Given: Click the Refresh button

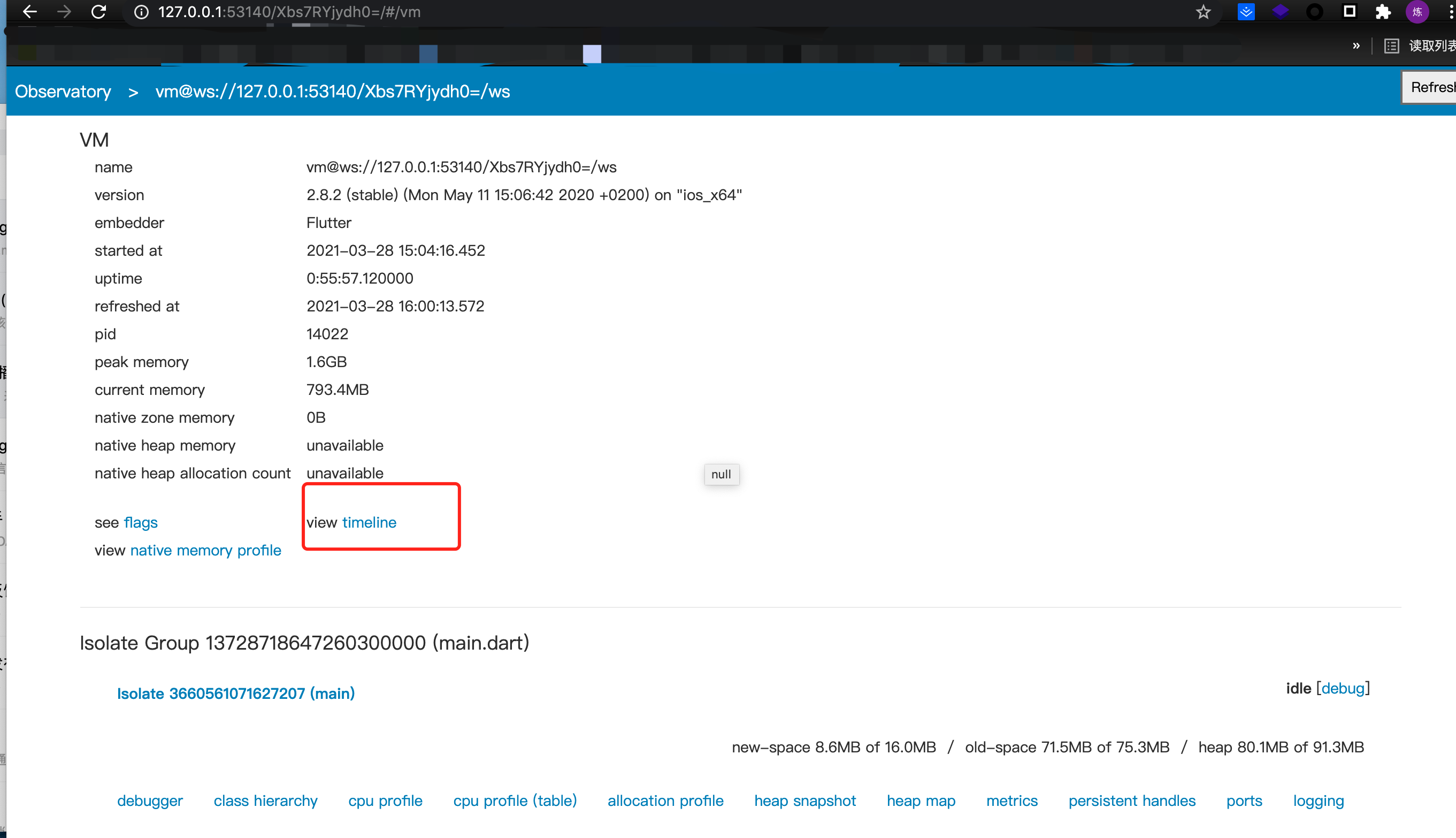Looking at the screenshot, I should [1429, 87].
